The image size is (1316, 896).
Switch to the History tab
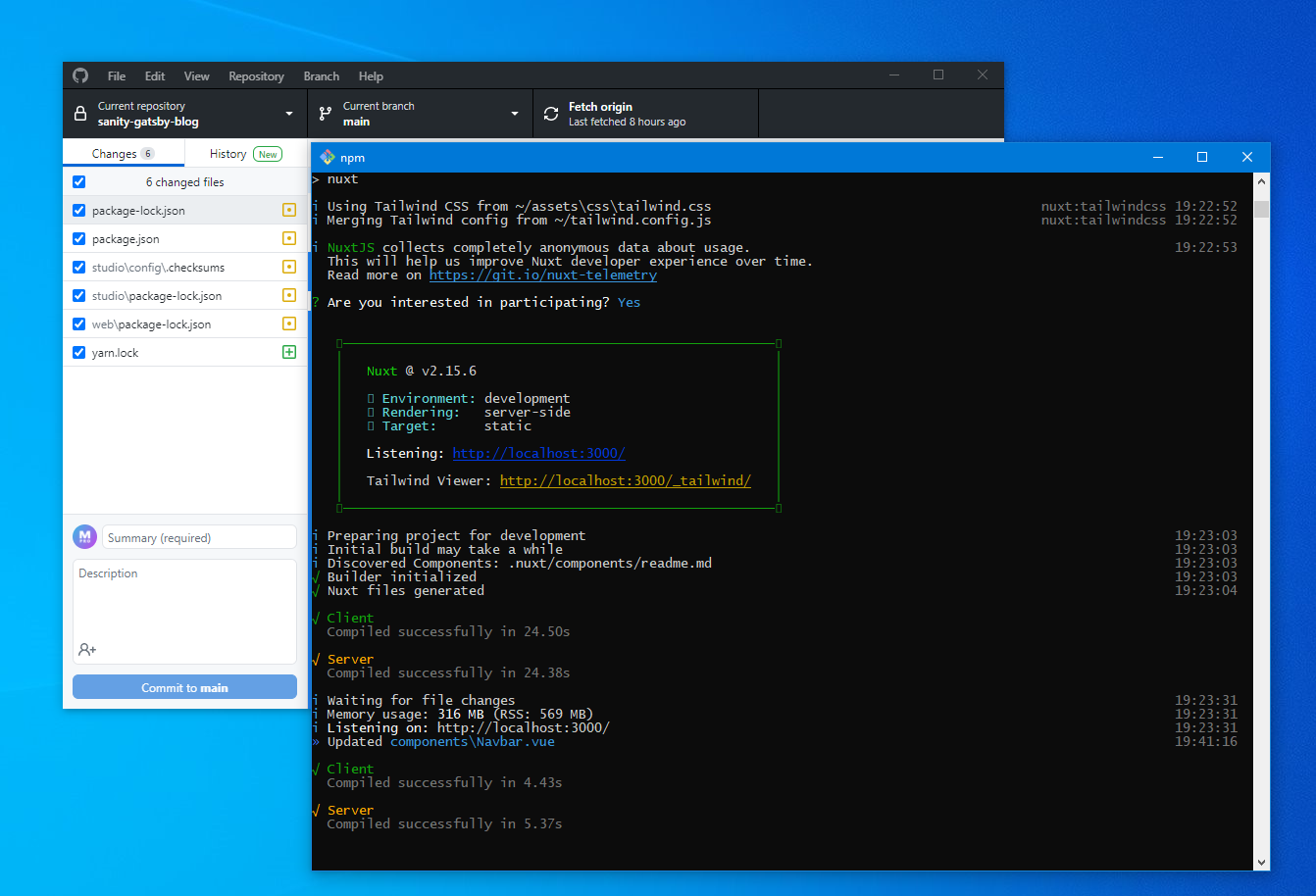[x=246, y=153]
